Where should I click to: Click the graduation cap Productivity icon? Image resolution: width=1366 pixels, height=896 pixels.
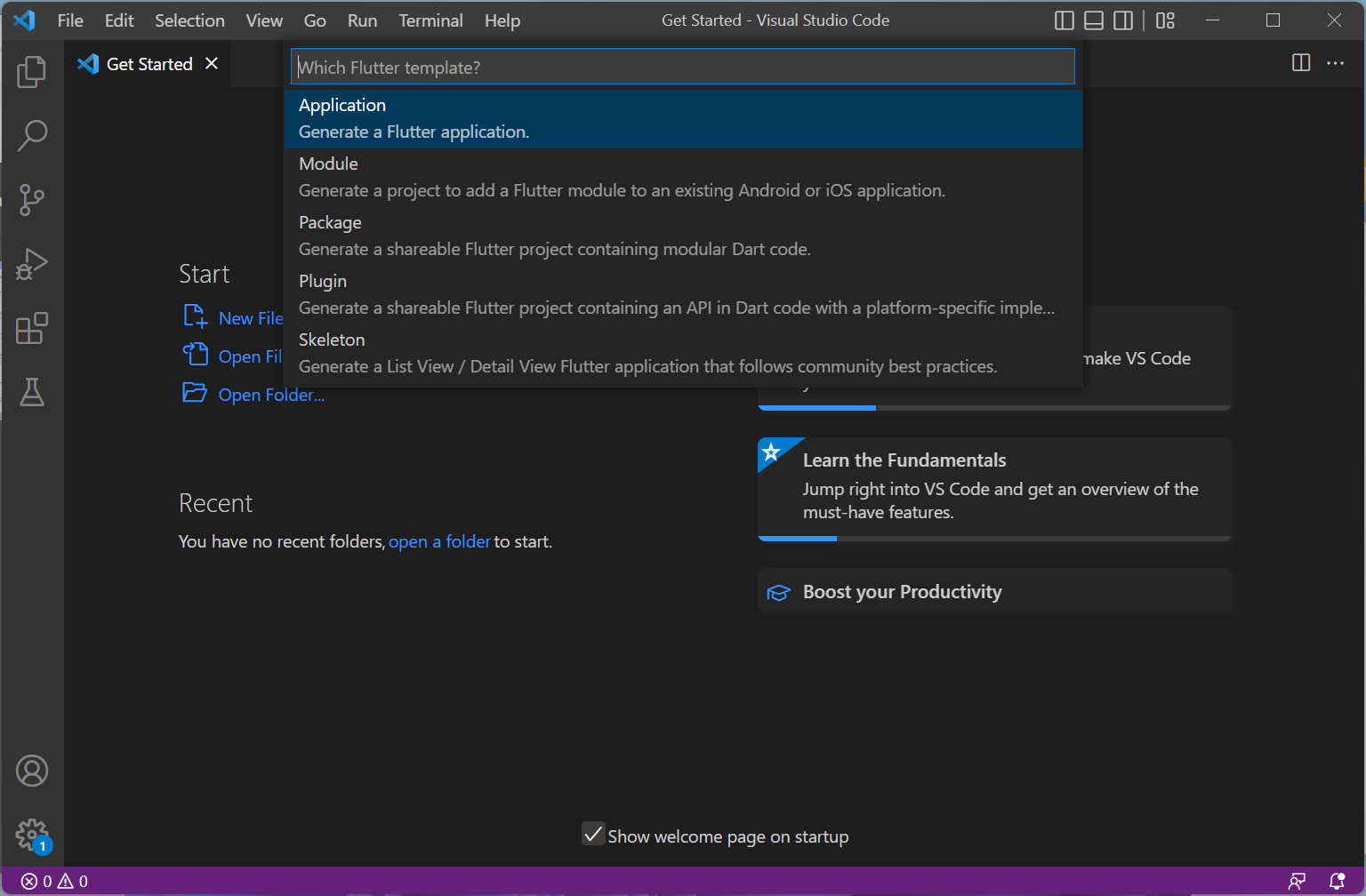[778, 593]
